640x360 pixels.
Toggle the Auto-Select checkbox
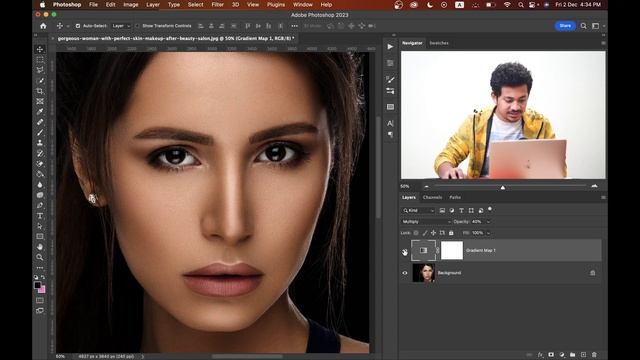[78, 26]
